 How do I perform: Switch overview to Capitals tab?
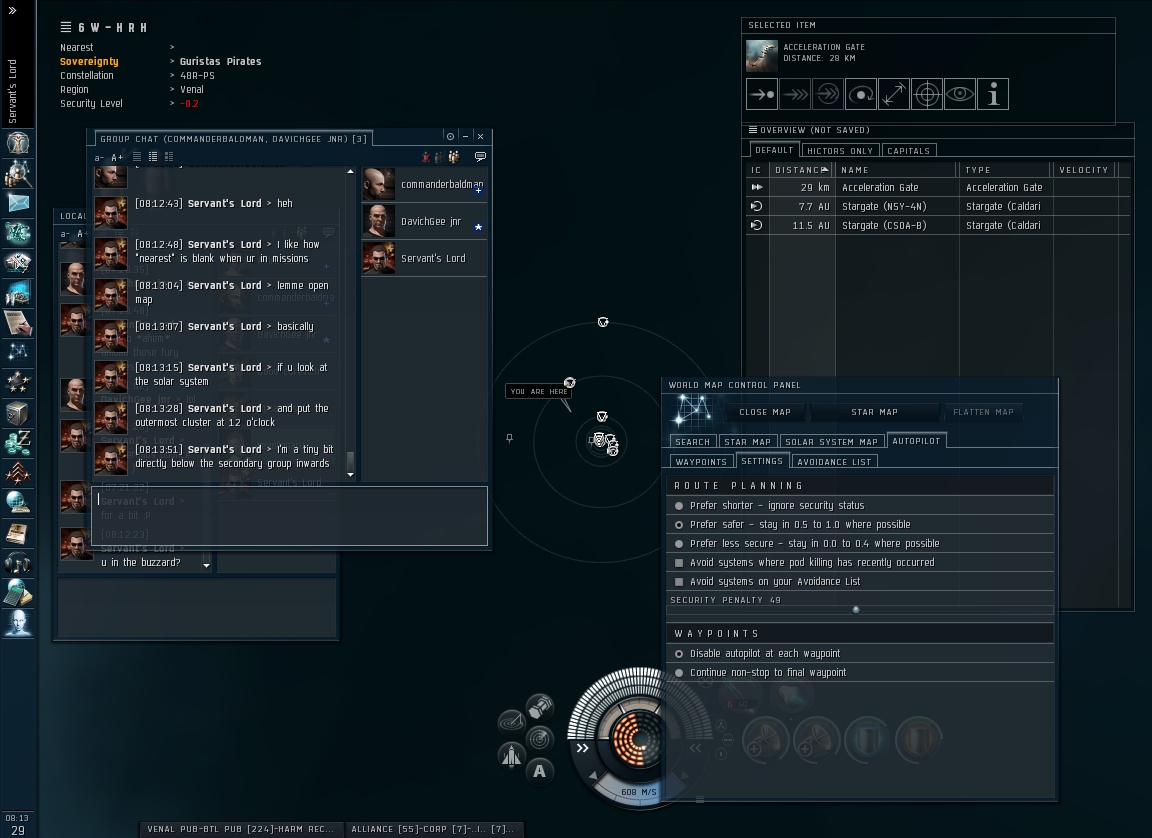(908, 151)
